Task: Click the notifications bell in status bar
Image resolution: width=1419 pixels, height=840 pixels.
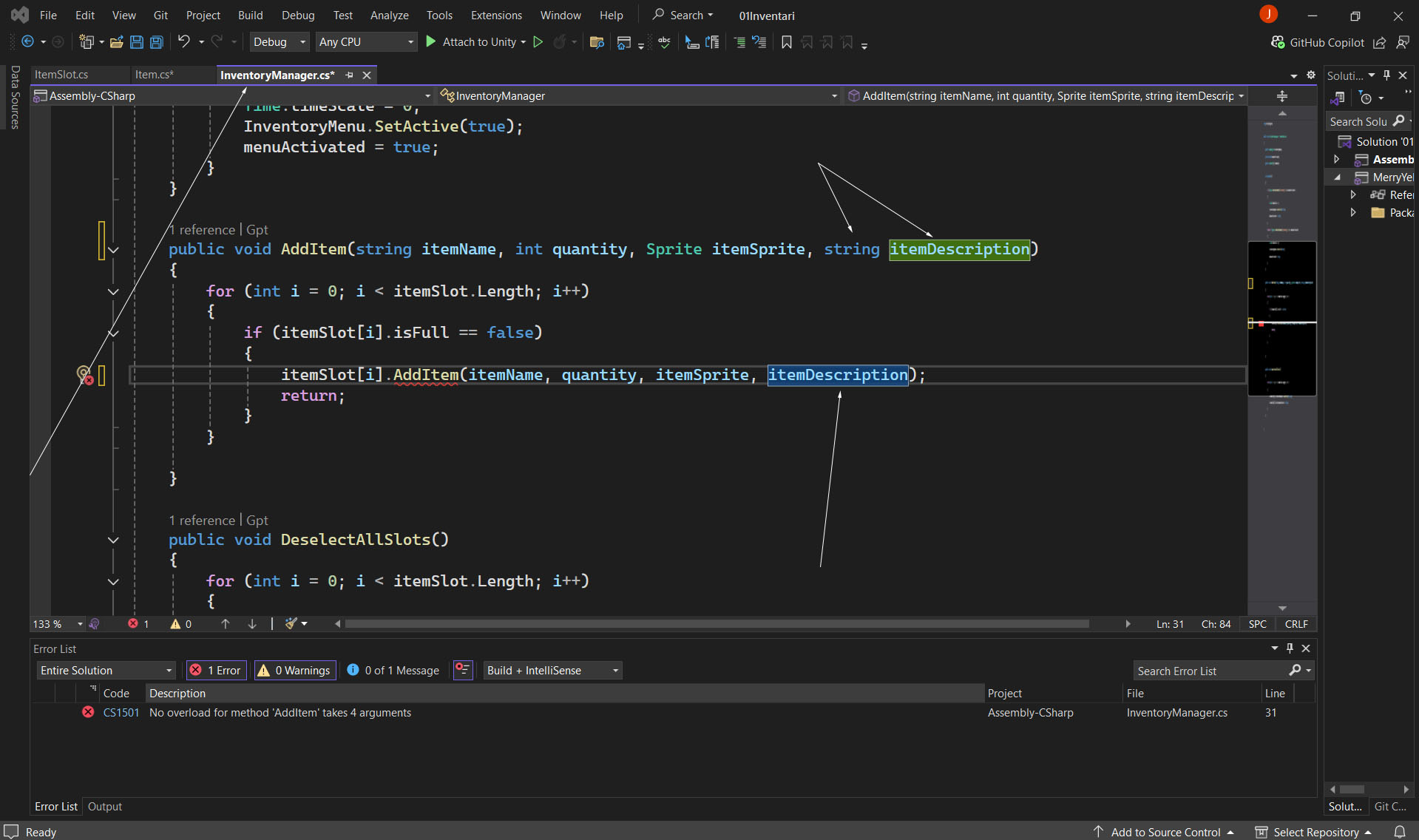Action: pos(1400,832)
